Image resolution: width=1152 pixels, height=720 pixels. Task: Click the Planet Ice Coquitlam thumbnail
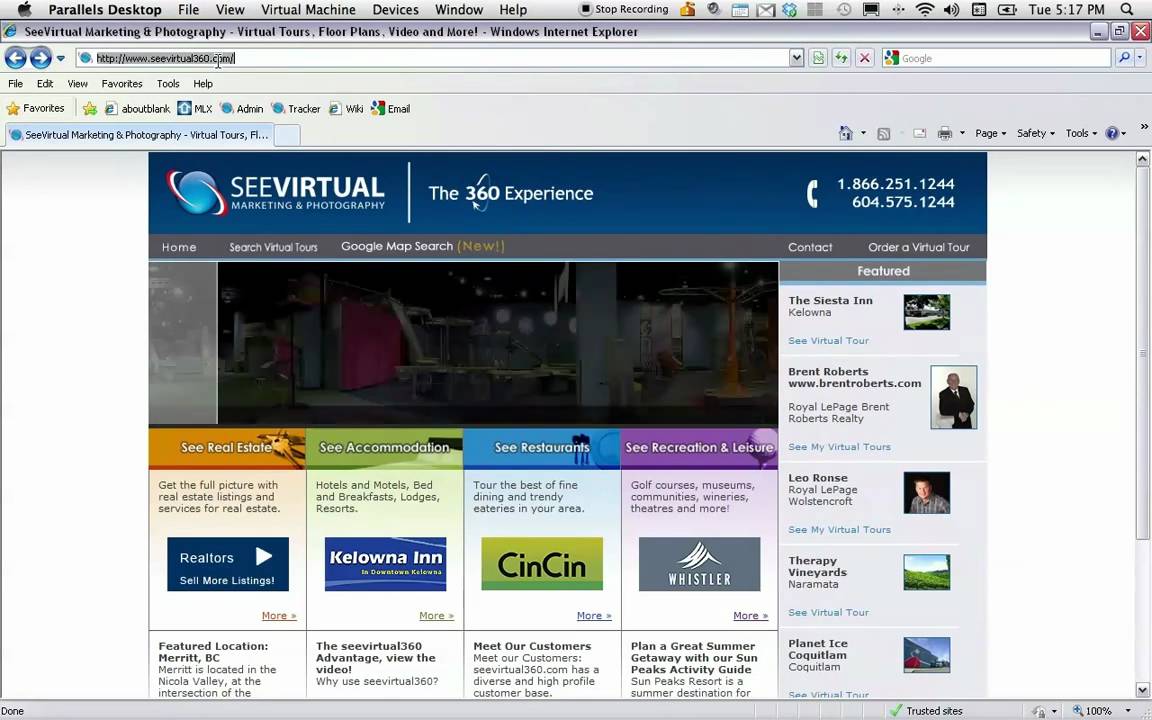(926, 655)
